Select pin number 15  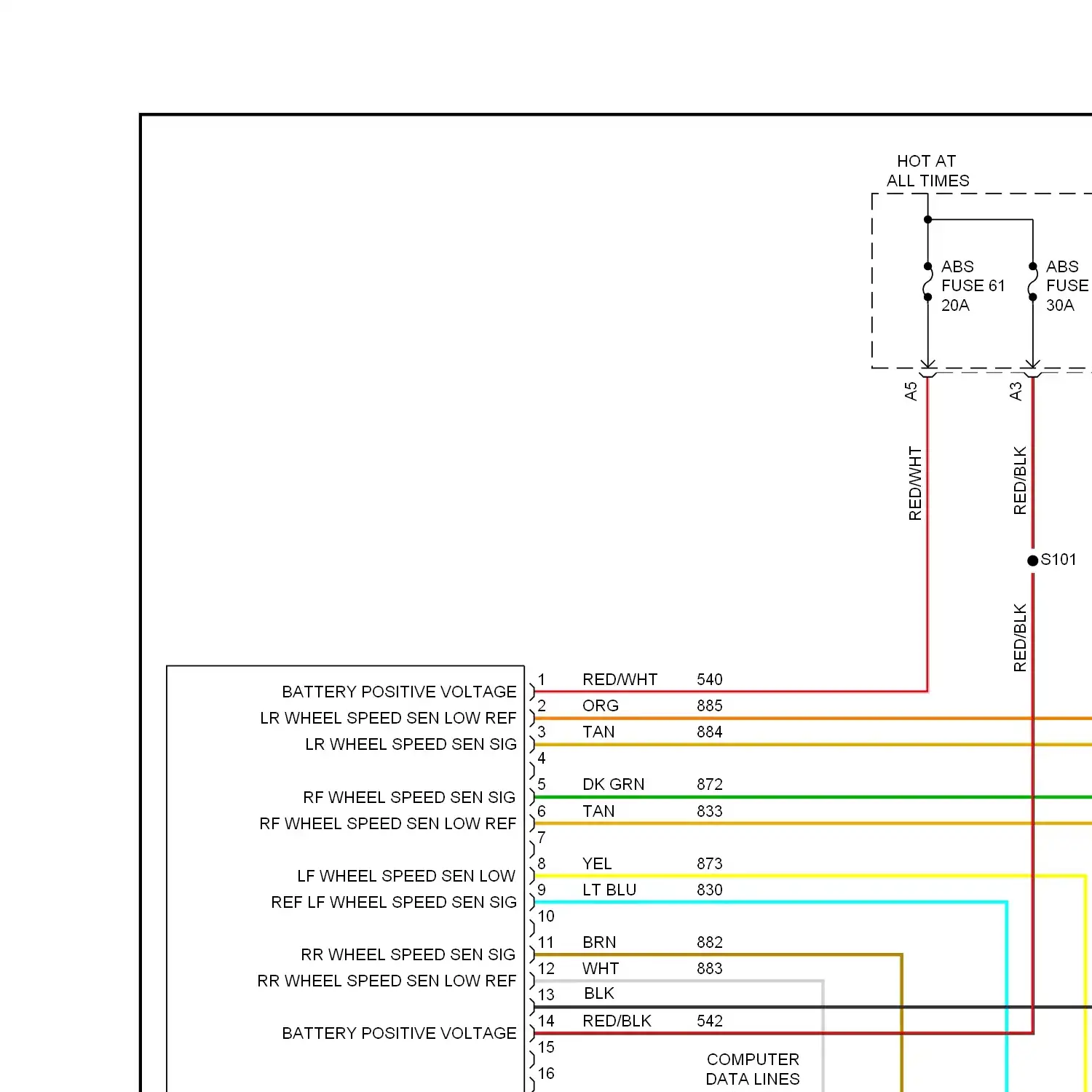[546, 1047]
